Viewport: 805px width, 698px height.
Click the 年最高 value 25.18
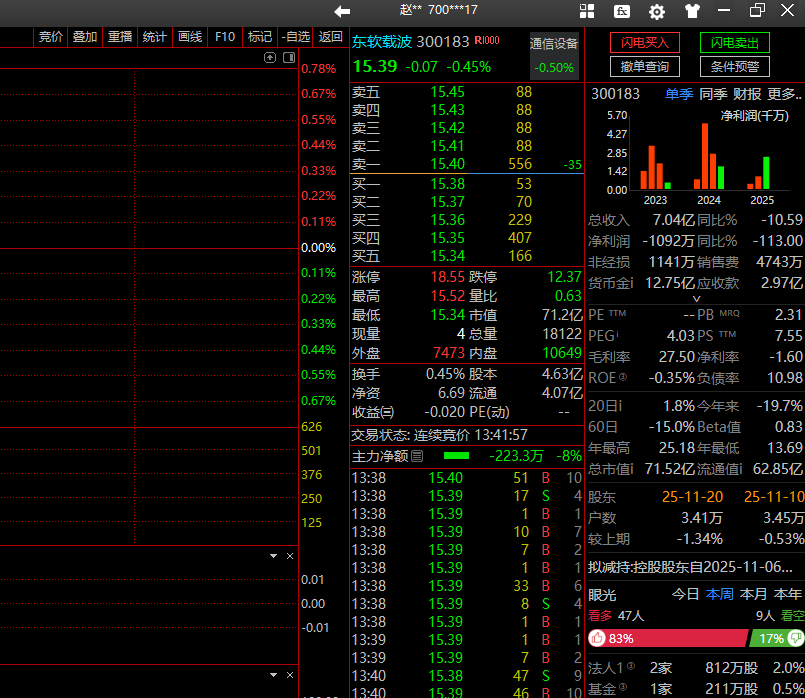[677, 448]
